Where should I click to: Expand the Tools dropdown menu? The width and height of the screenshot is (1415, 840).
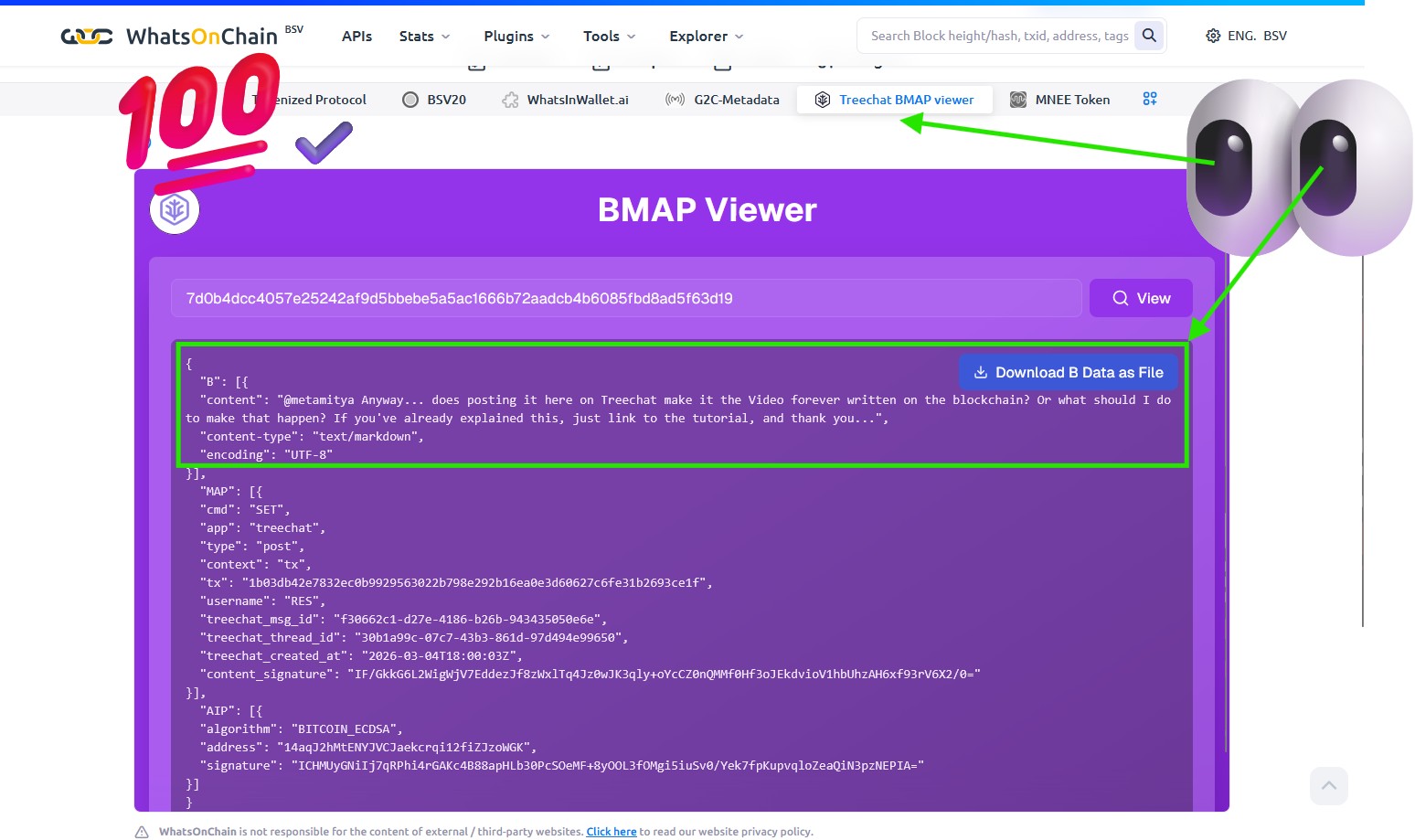610,36
